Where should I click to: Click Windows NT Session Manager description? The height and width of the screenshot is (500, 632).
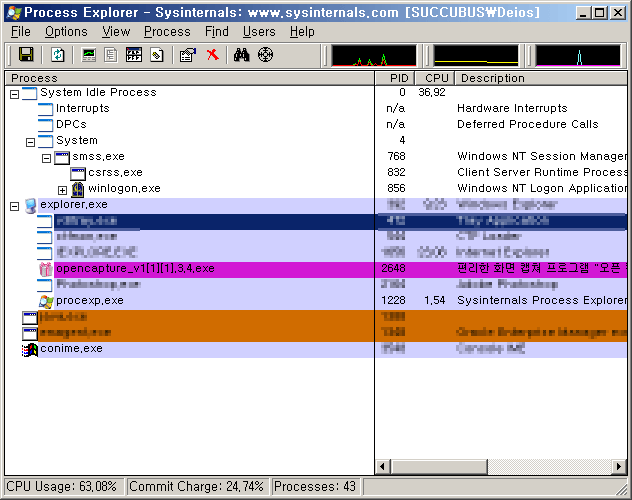pos(542,156)
